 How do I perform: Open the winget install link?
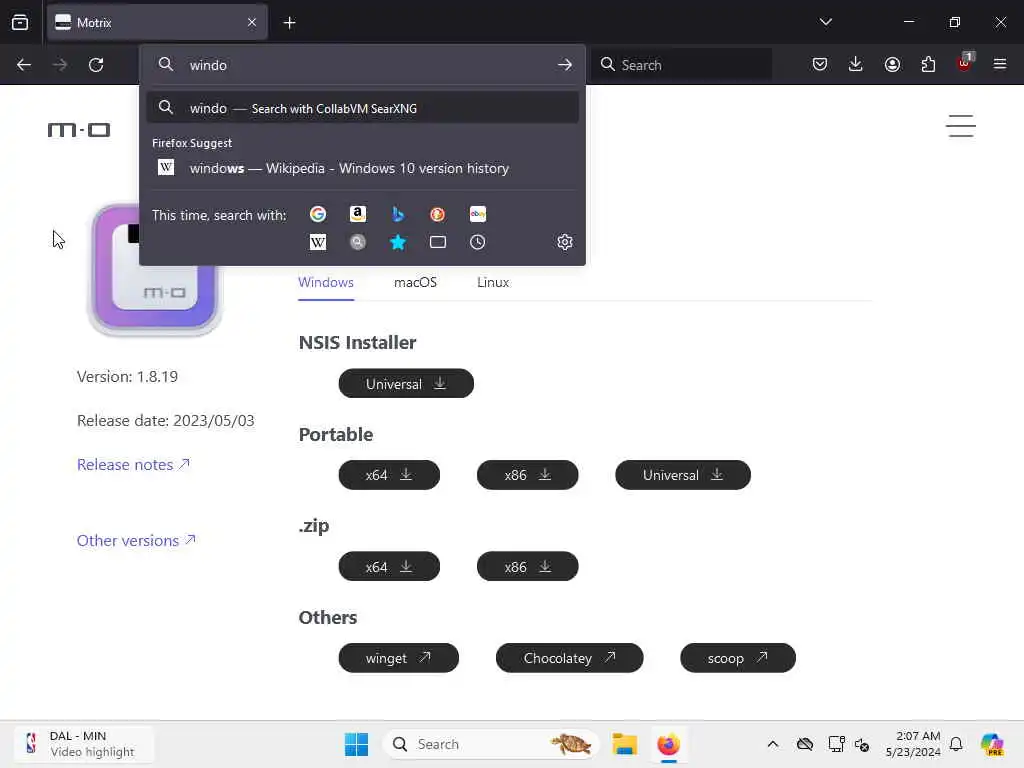(398, 658)
